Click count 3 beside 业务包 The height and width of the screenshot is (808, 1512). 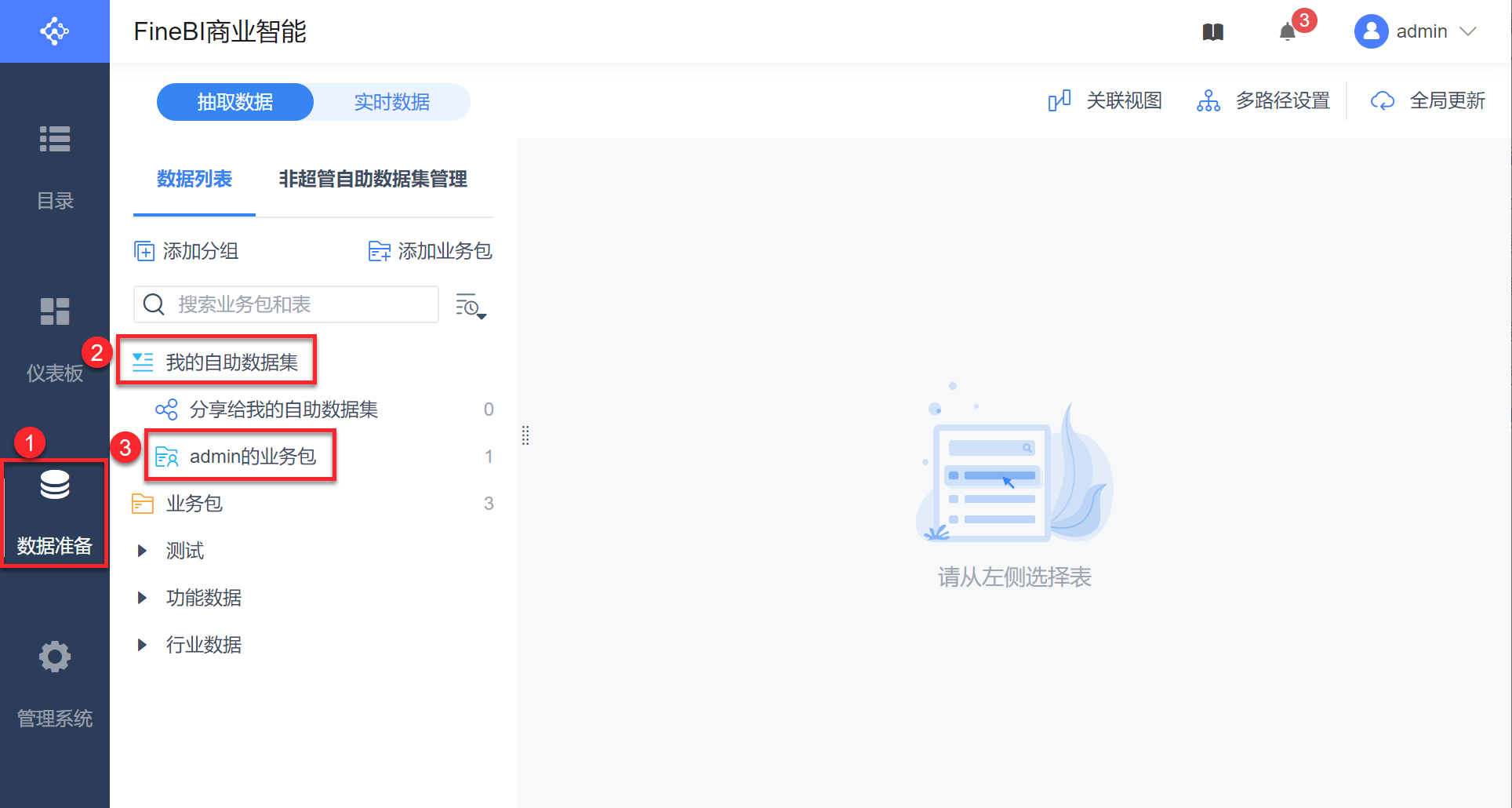489,504
